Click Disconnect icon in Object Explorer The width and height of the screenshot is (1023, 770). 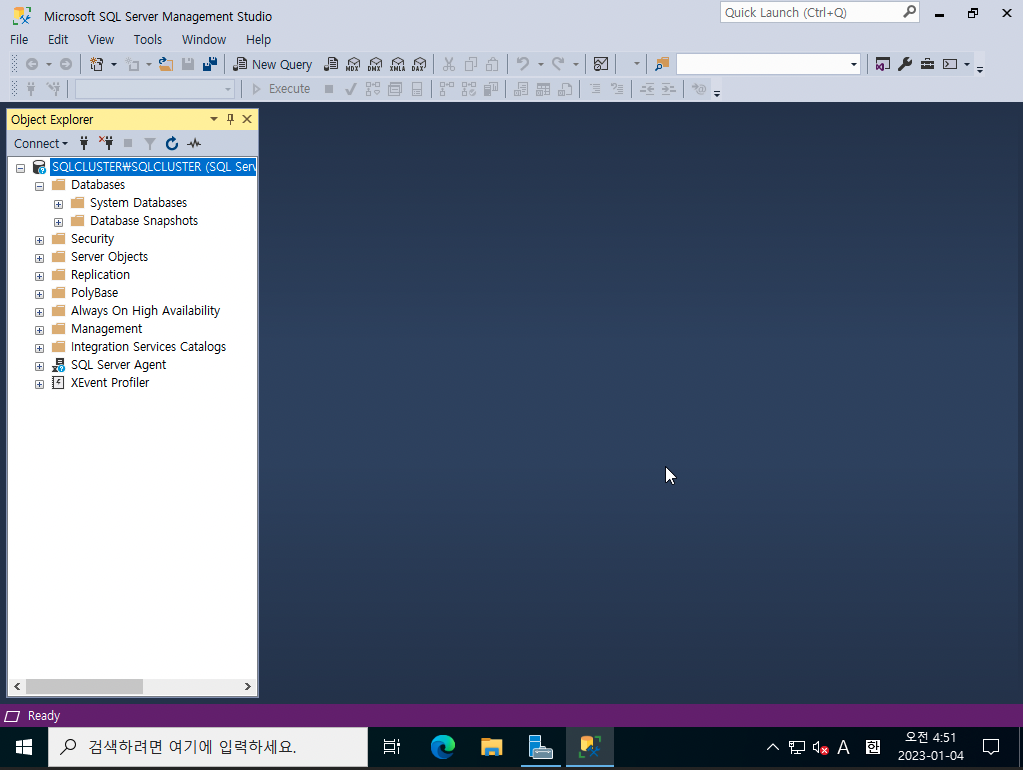106,143
